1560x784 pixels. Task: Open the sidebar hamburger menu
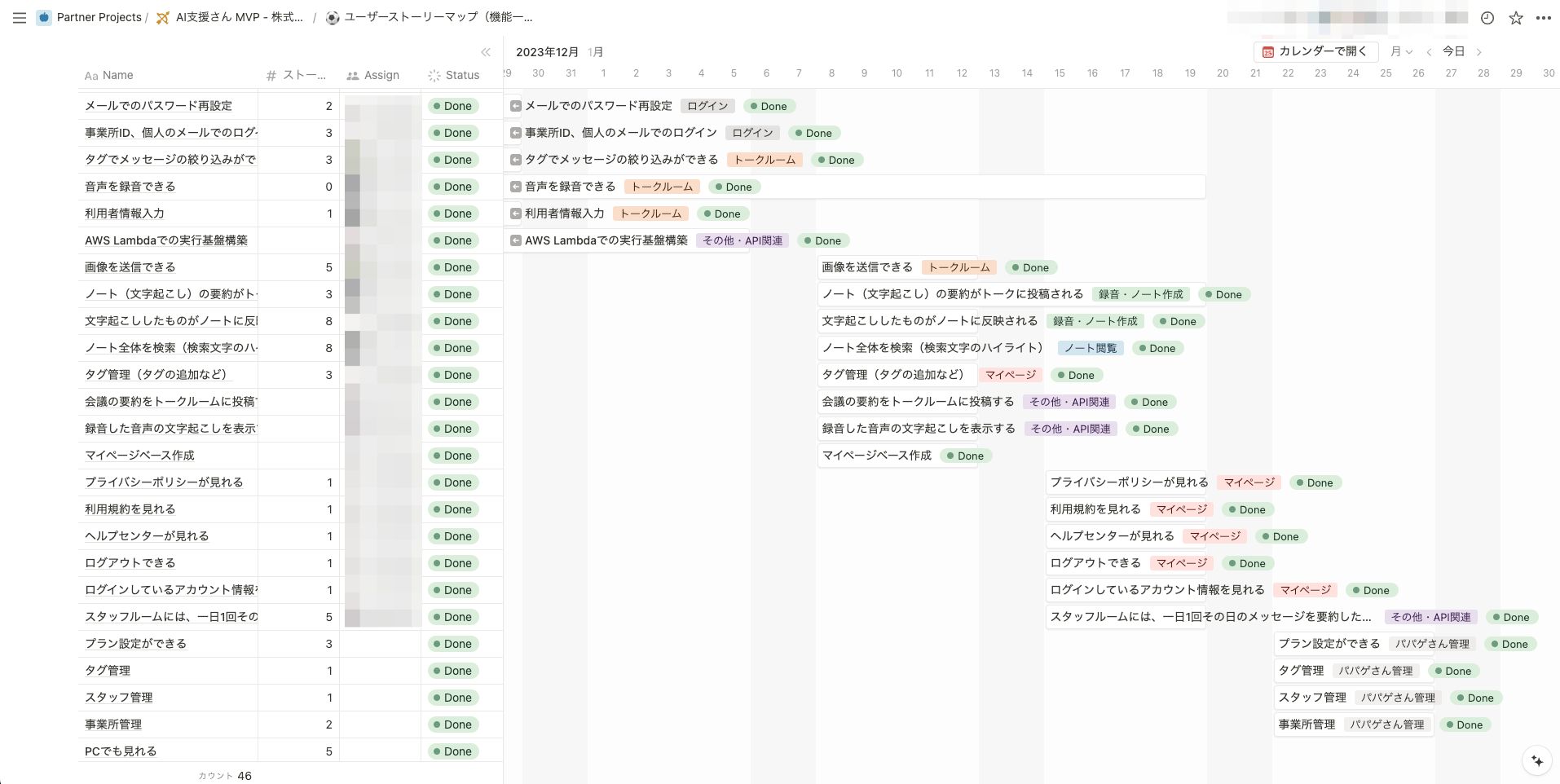coord(20,18)
